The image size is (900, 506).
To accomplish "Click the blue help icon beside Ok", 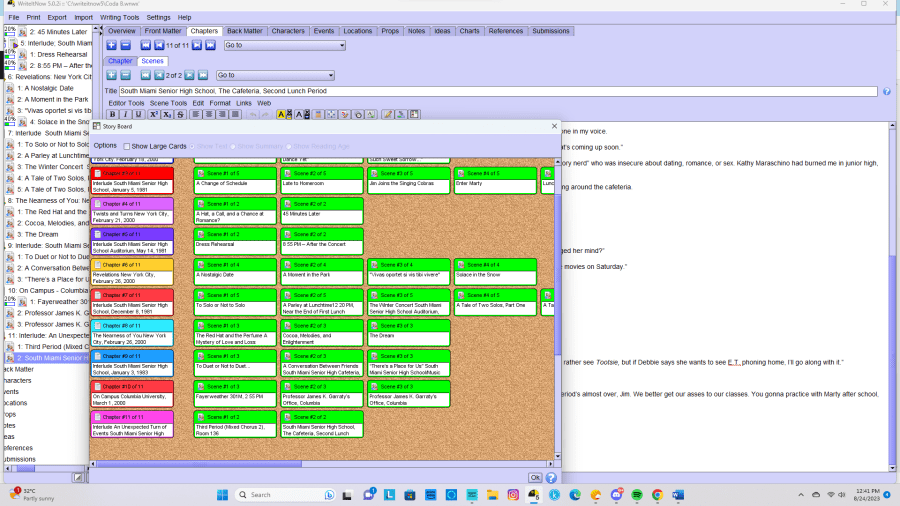I will coord(551,478).
